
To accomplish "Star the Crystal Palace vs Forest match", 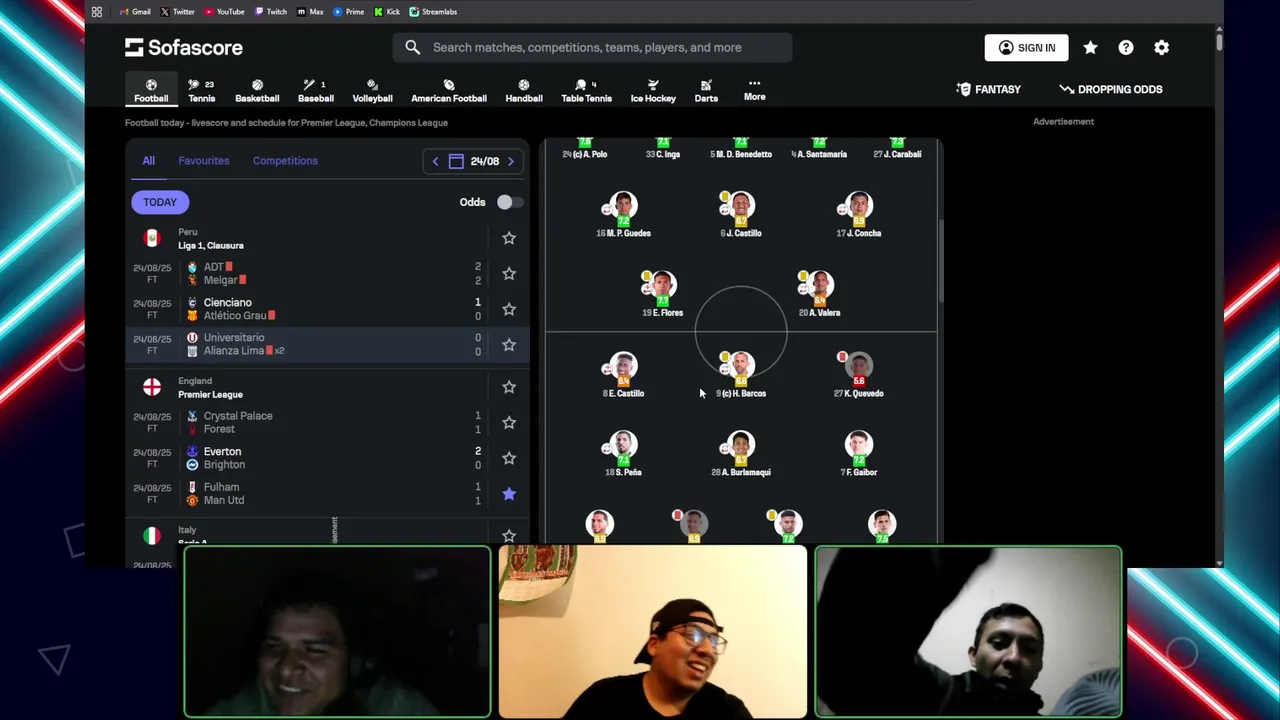I will click(509, 422).
